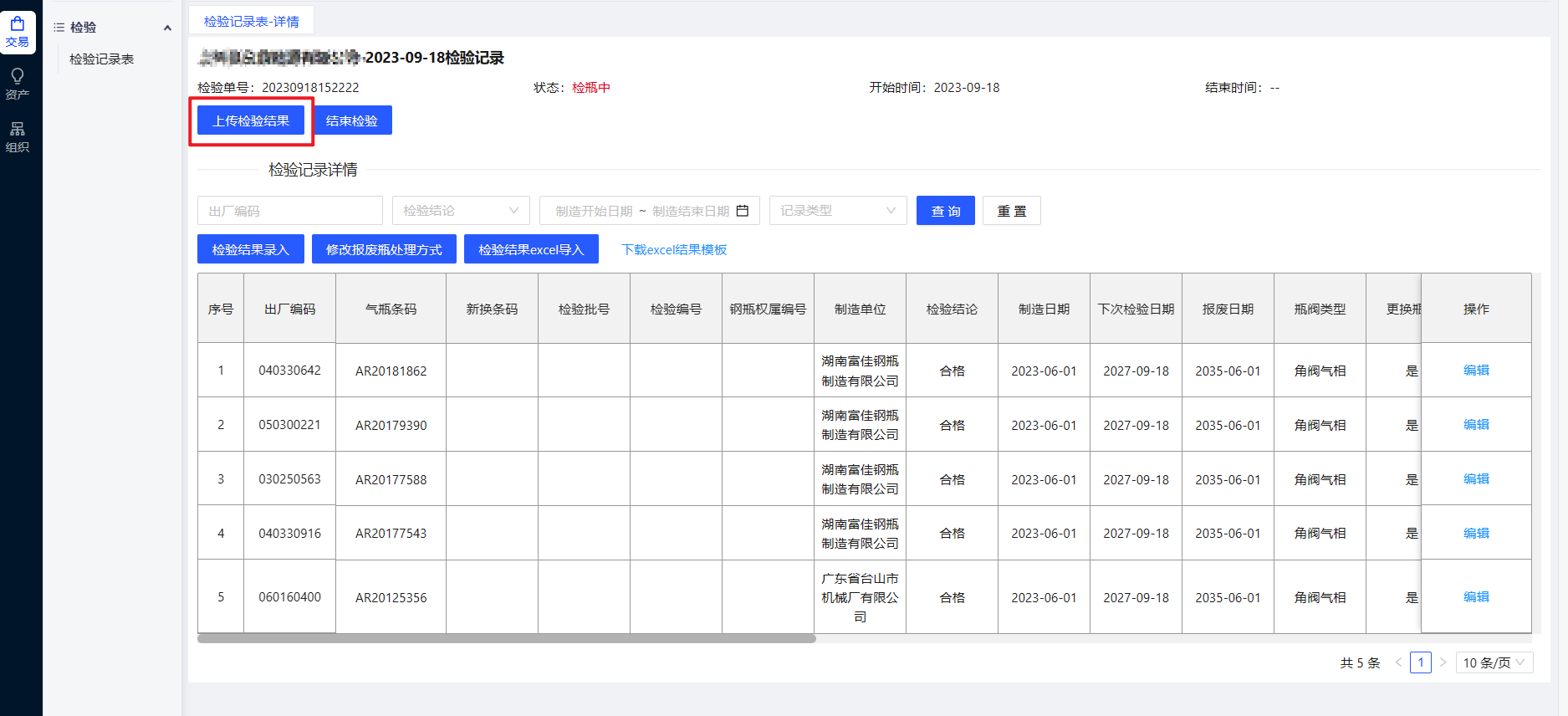Click the 检验结果excel导入 button
The width and height of the screenshot is (1568, 716).
pos(531,249)
